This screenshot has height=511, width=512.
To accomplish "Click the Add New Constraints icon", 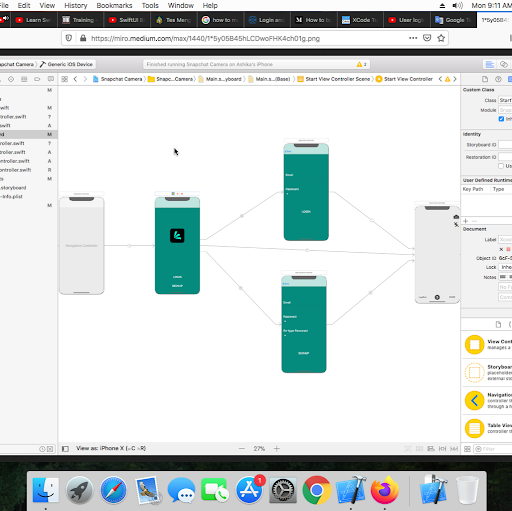I will 442,449.
